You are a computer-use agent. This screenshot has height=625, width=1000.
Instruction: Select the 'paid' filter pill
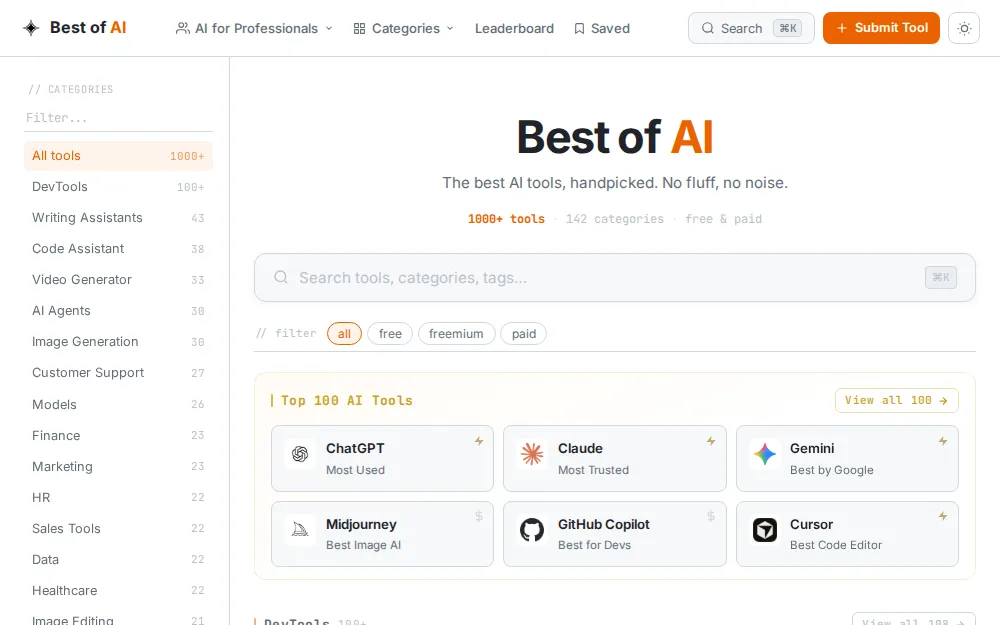pyautogui.click(x=524, y=334)
